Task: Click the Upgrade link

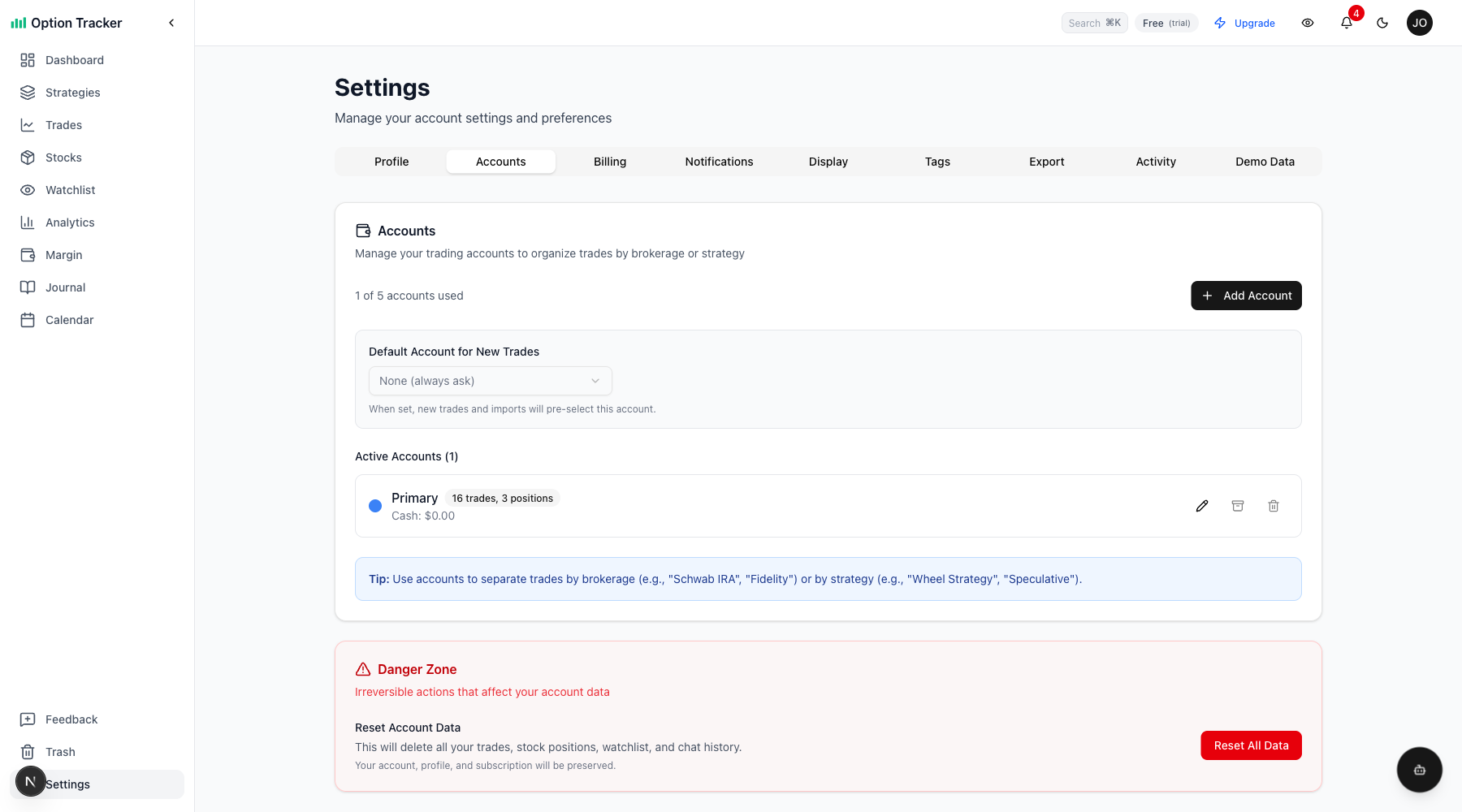Action: (x=1244, y=23)
